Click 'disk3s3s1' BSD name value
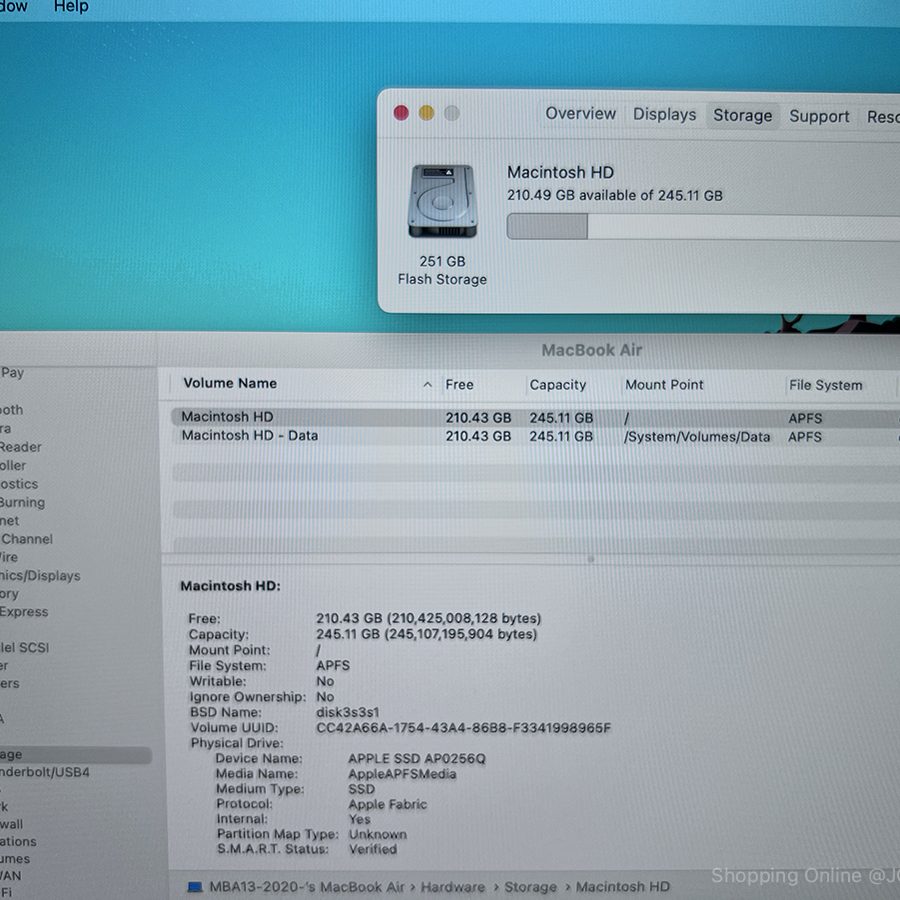This screenshot has width=900, height=900. [347, 712]
